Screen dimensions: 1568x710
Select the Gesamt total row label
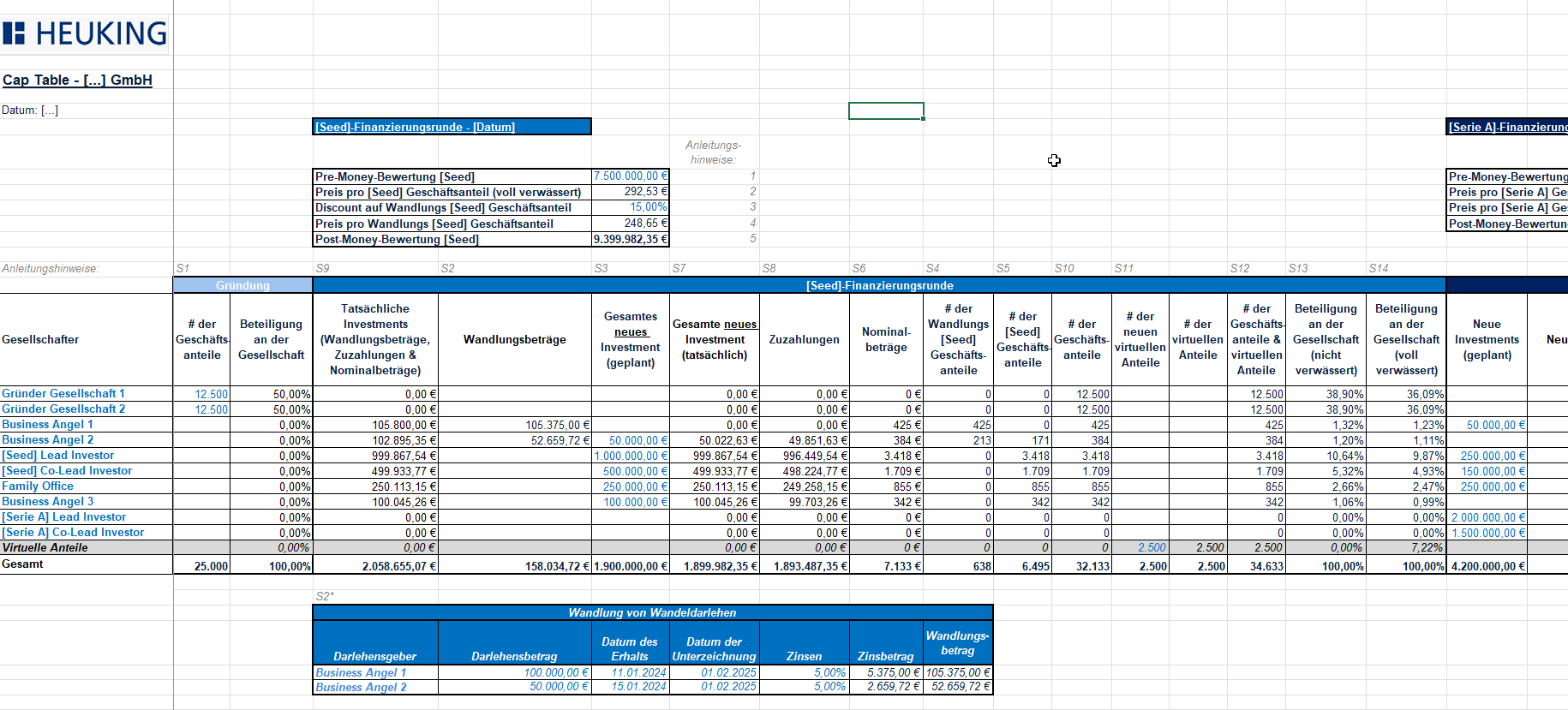(22, 564)
